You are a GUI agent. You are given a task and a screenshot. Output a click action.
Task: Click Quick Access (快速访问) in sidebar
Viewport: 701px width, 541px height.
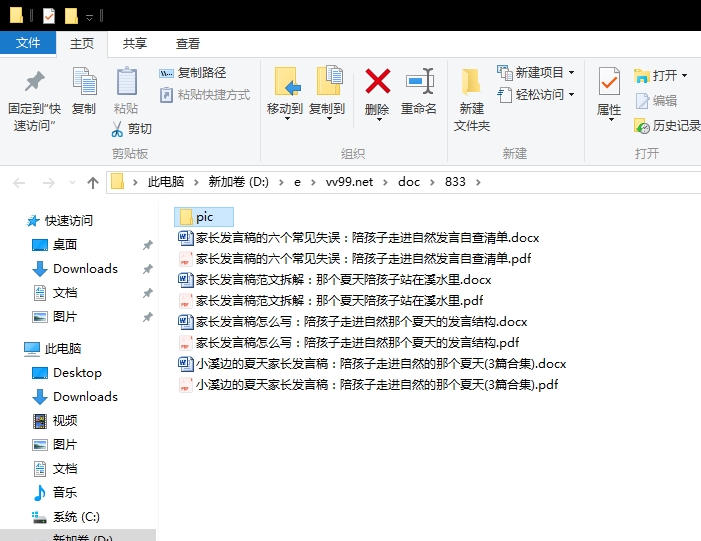pyautogui.click(x=59, y=220)
